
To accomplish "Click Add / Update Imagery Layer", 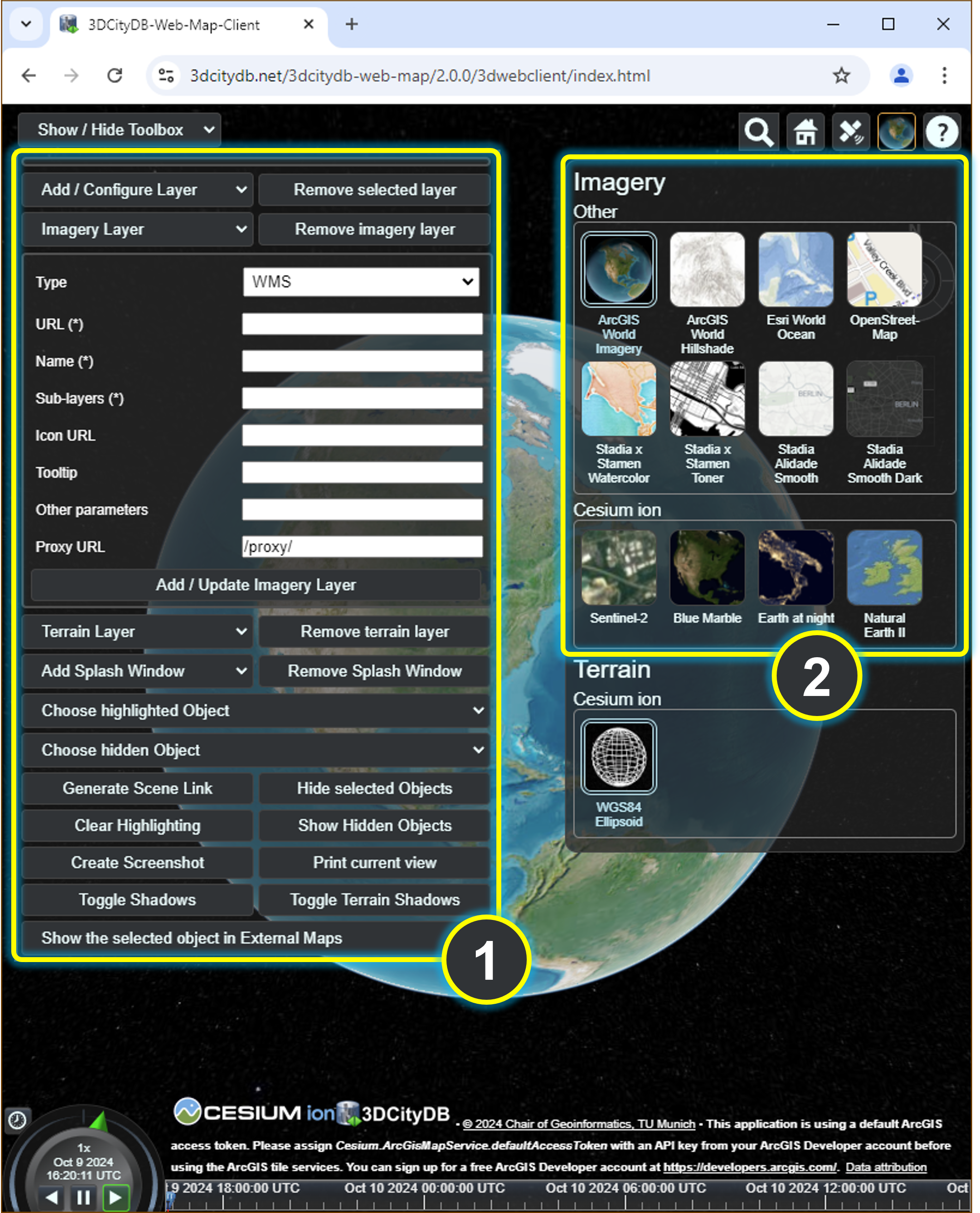I will point(256,585).
